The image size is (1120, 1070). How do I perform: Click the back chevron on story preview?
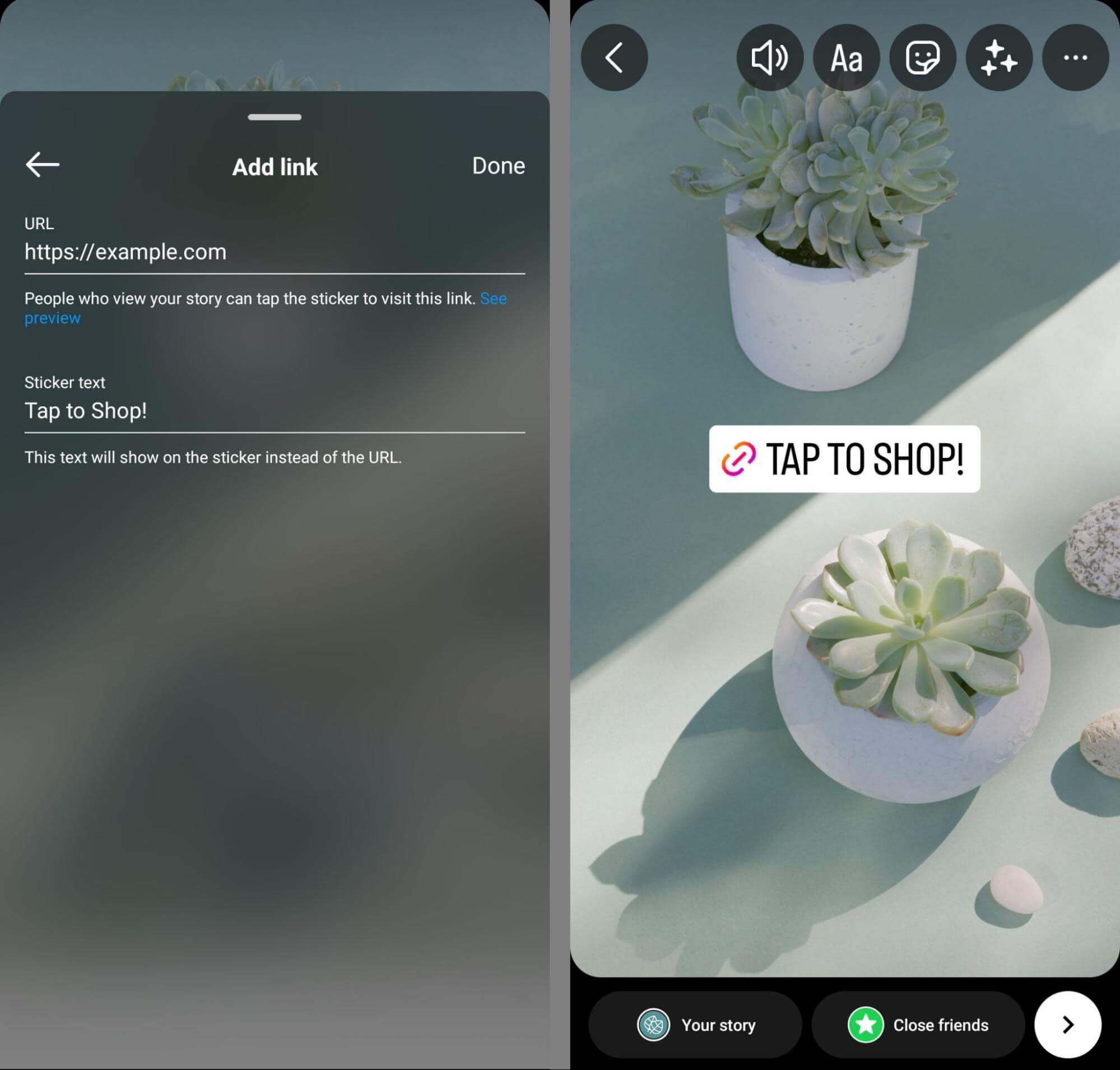[x=615, y=57]
